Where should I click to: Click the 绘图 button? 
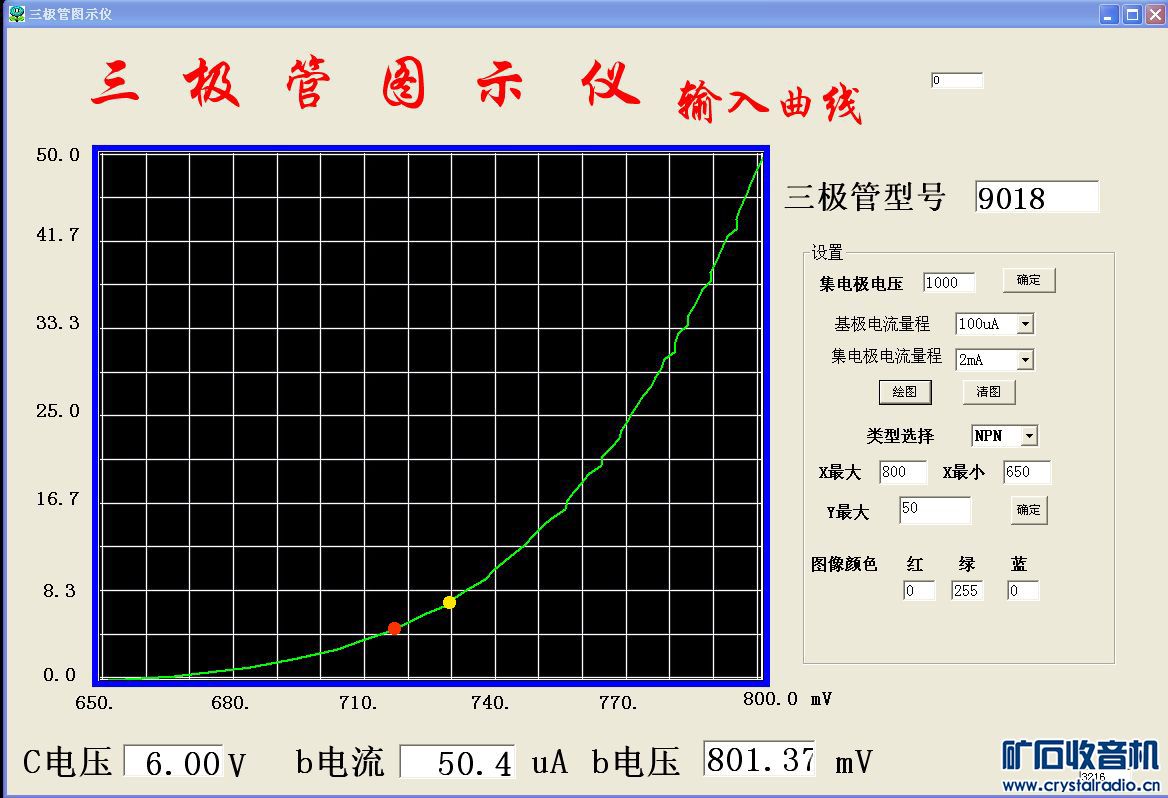coord(905,392)
